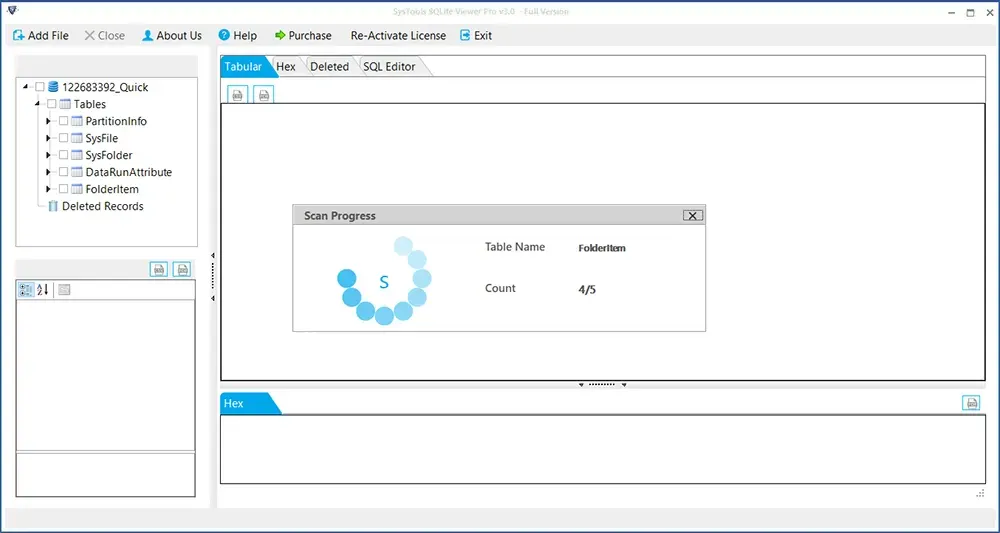Select the 122683392_Quick database item

[105, 87]
